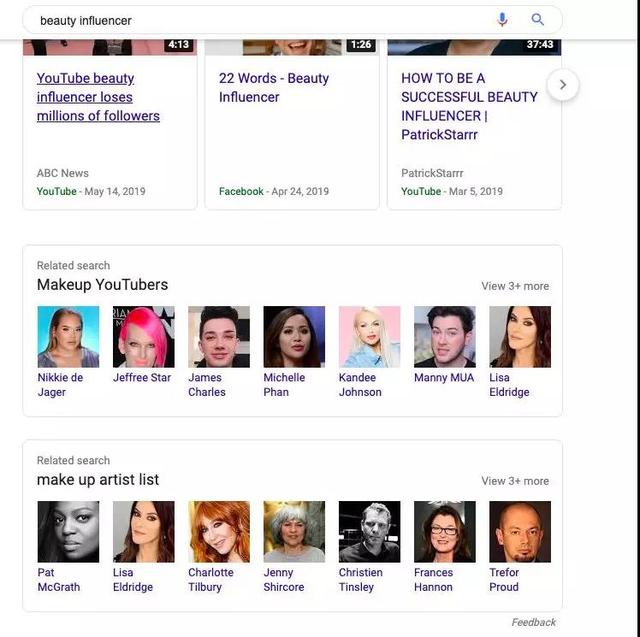
Task: Click the 'ABC News' source text
Action: click(63, 173)
